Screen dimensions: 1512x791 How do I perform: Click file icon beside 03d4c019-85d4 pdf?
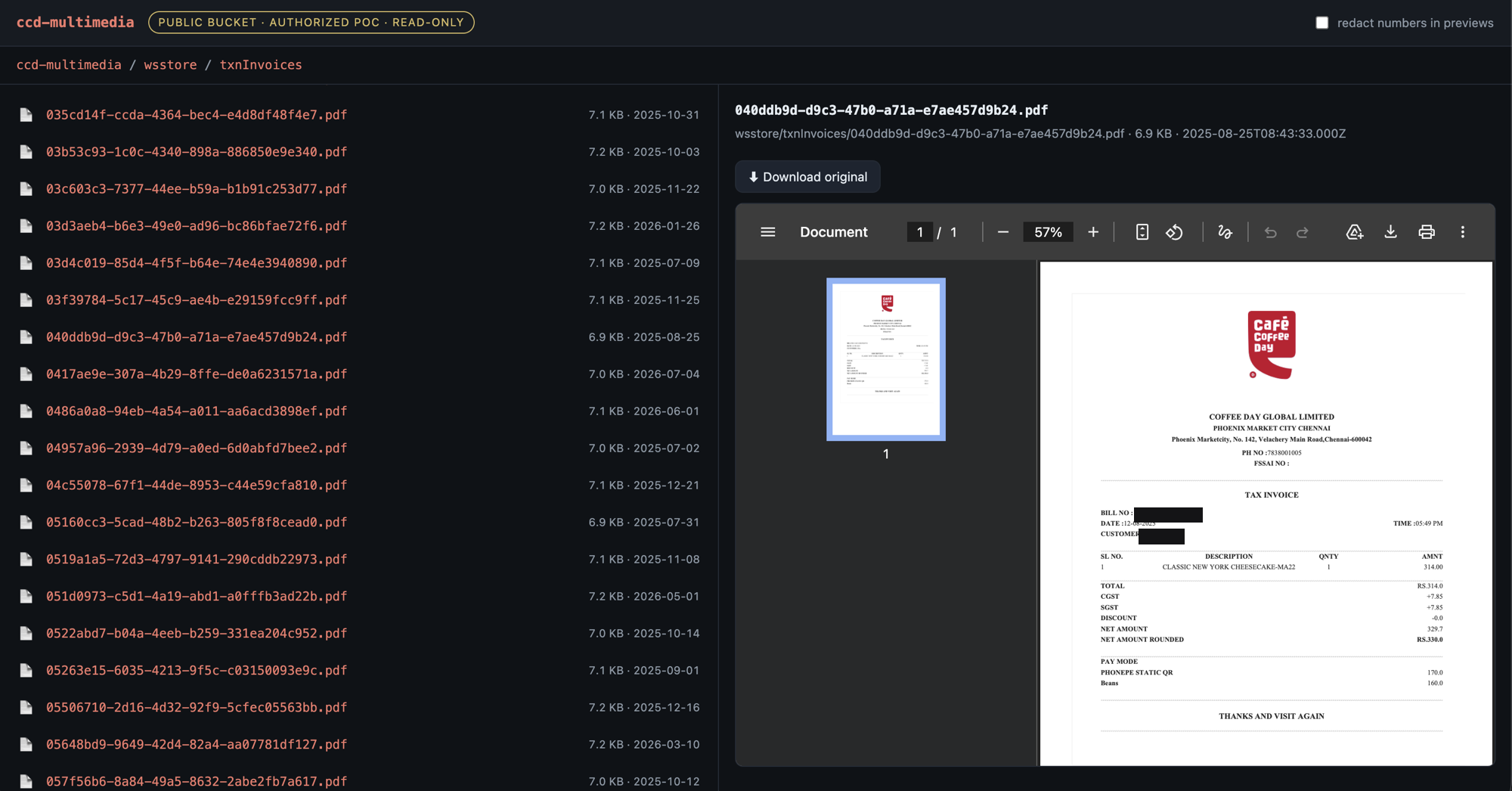(x=26, y=263)
